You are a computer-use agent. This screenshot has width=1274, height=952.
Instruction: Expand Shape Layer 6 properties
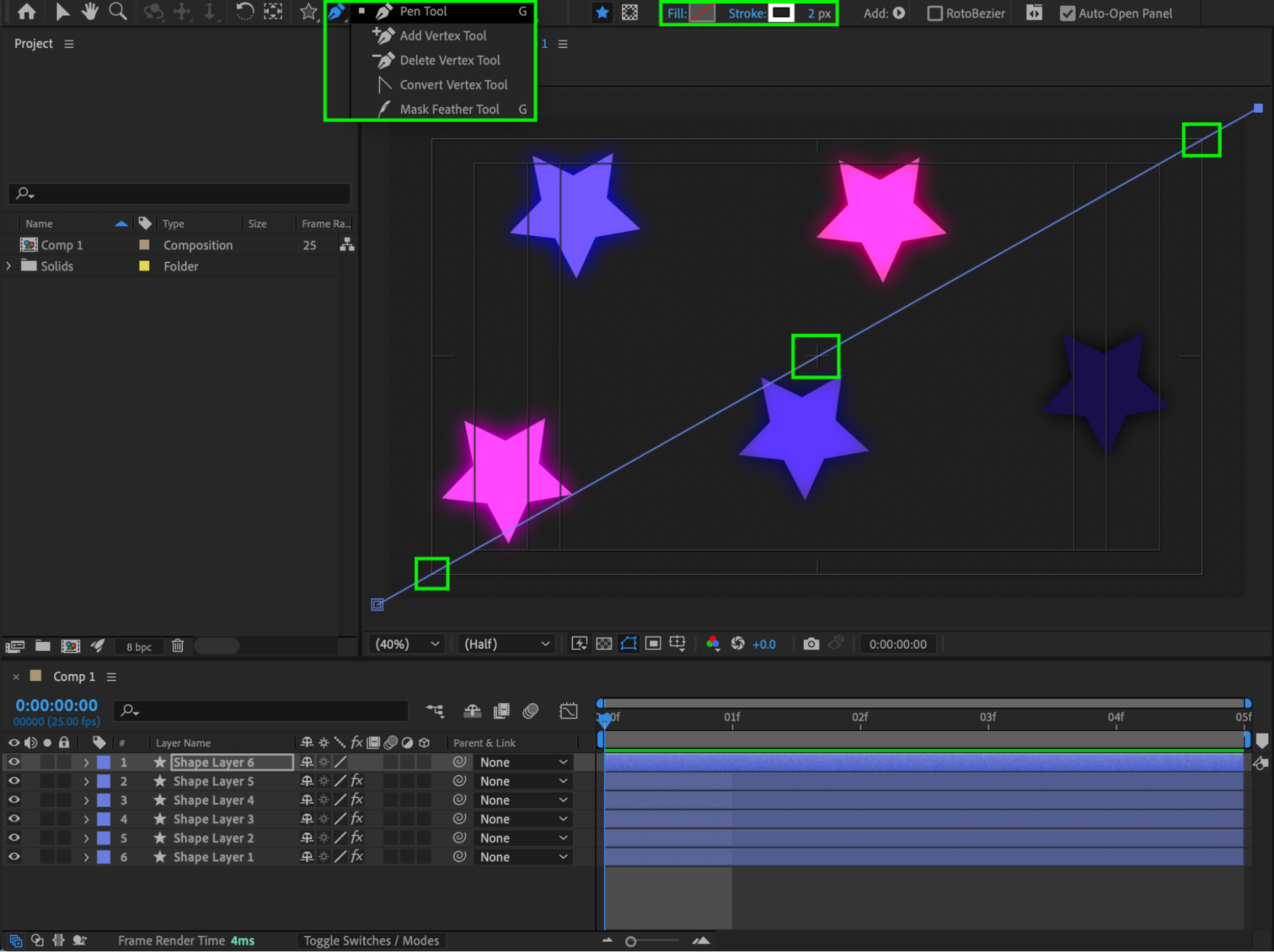86,762
